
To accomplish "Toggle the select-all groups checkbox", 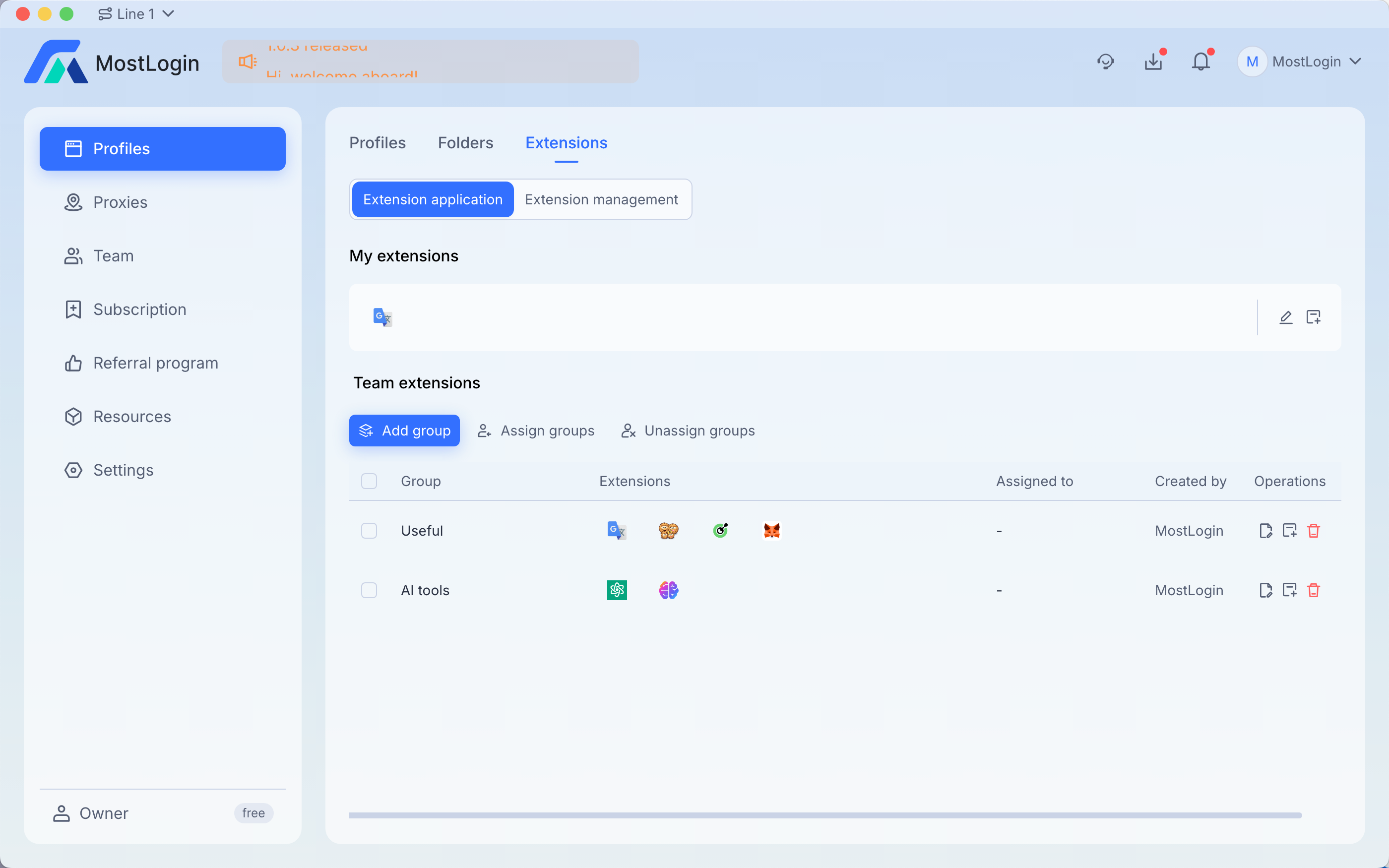I will click(x=369, y=481).
